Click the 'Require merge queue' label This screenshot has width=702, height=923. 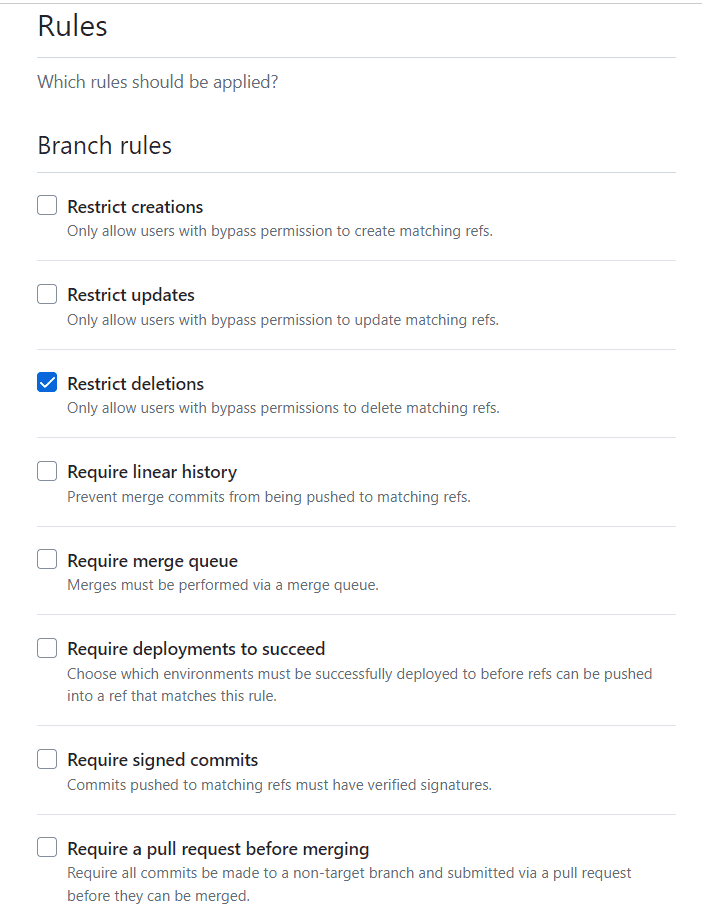[152, 561]
